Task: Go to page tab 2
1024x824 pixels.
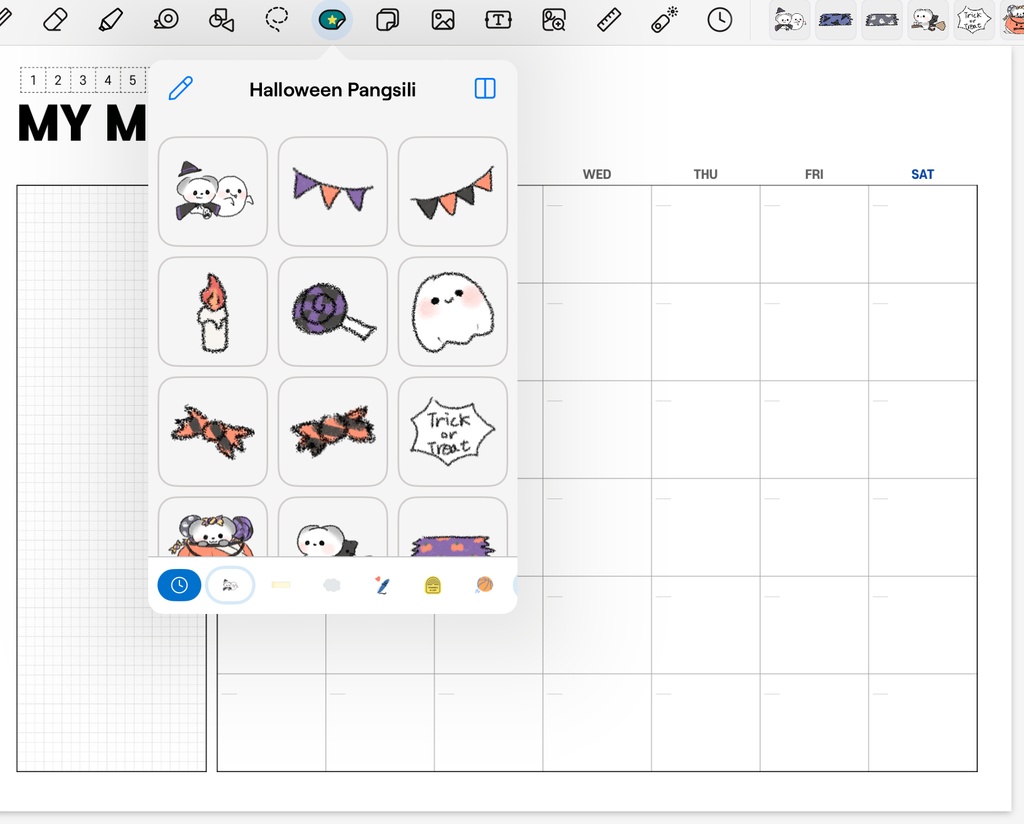Action: tap(58, 80)
